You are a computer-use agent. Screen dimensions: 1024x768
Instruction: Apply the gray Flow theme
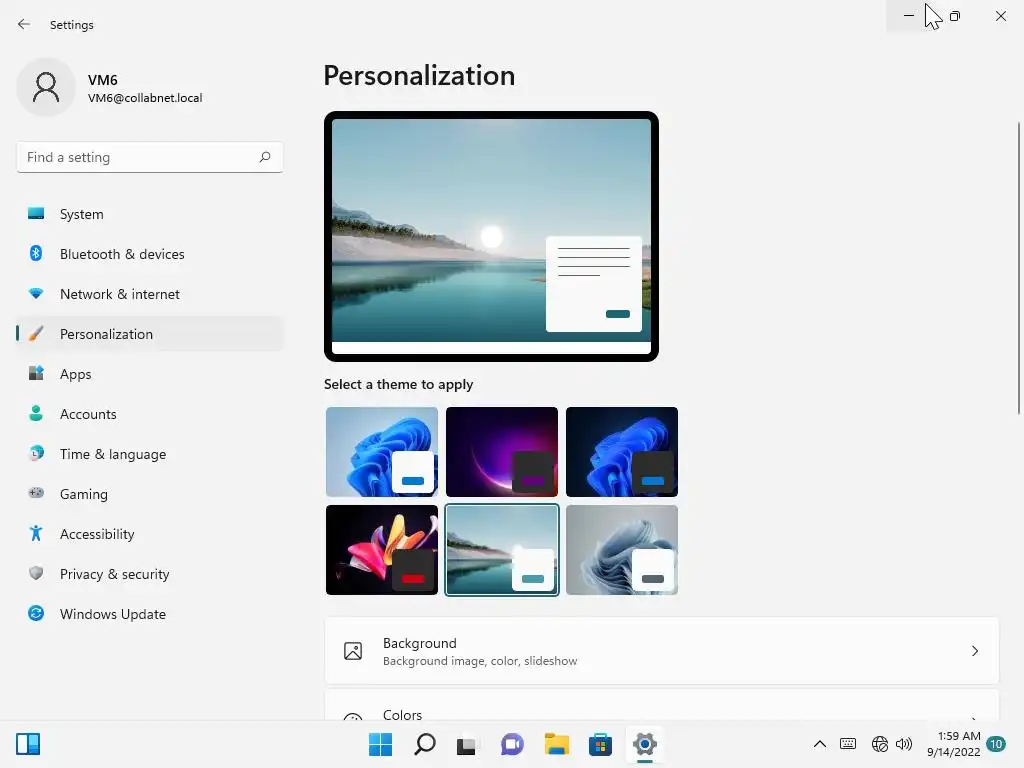coord(622,550)
